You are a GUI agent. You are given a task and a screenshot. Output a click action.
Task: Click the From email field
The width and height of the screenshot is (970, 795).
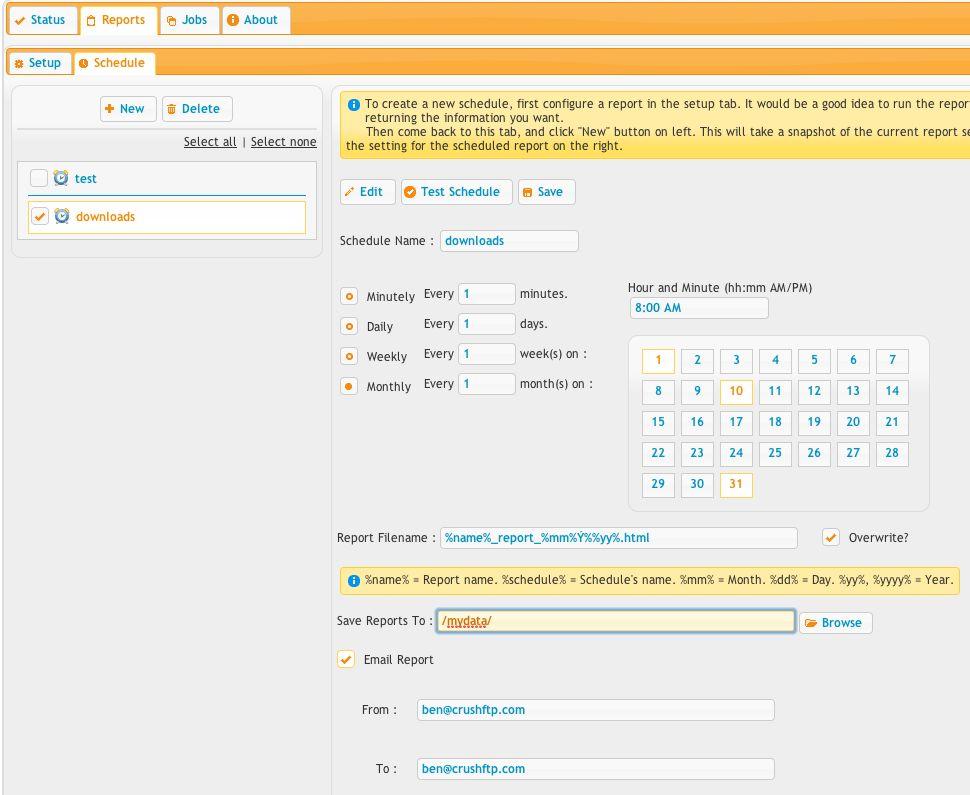point(596,710)
